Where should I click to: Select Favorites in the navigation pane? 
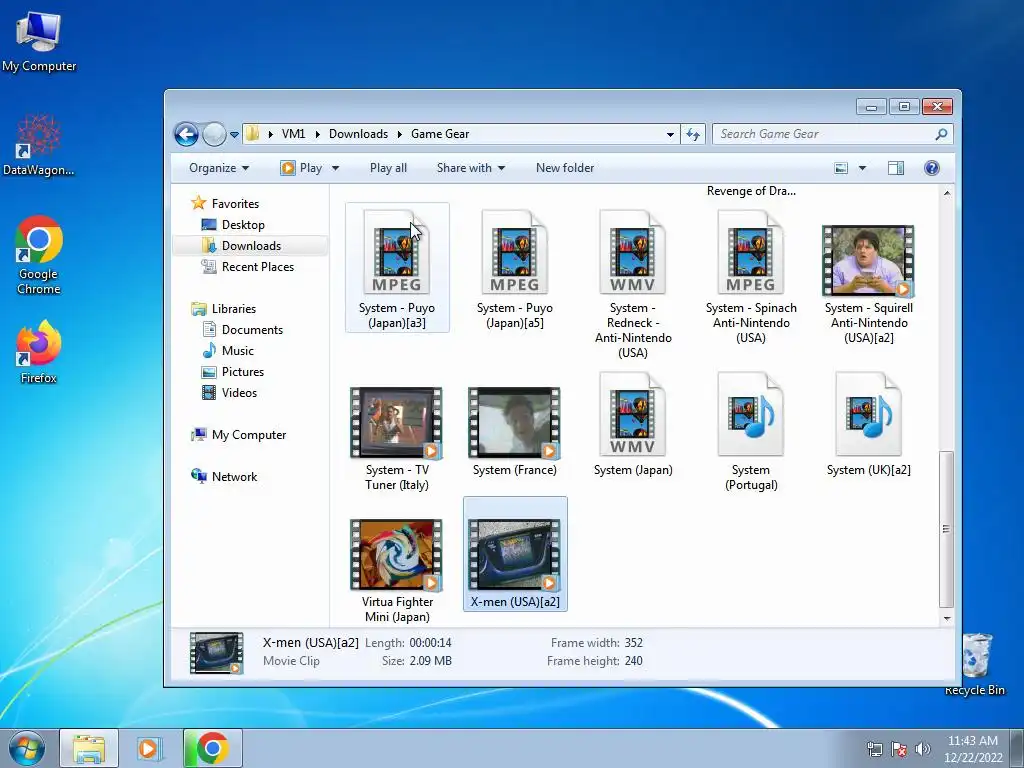coord(225,204)
